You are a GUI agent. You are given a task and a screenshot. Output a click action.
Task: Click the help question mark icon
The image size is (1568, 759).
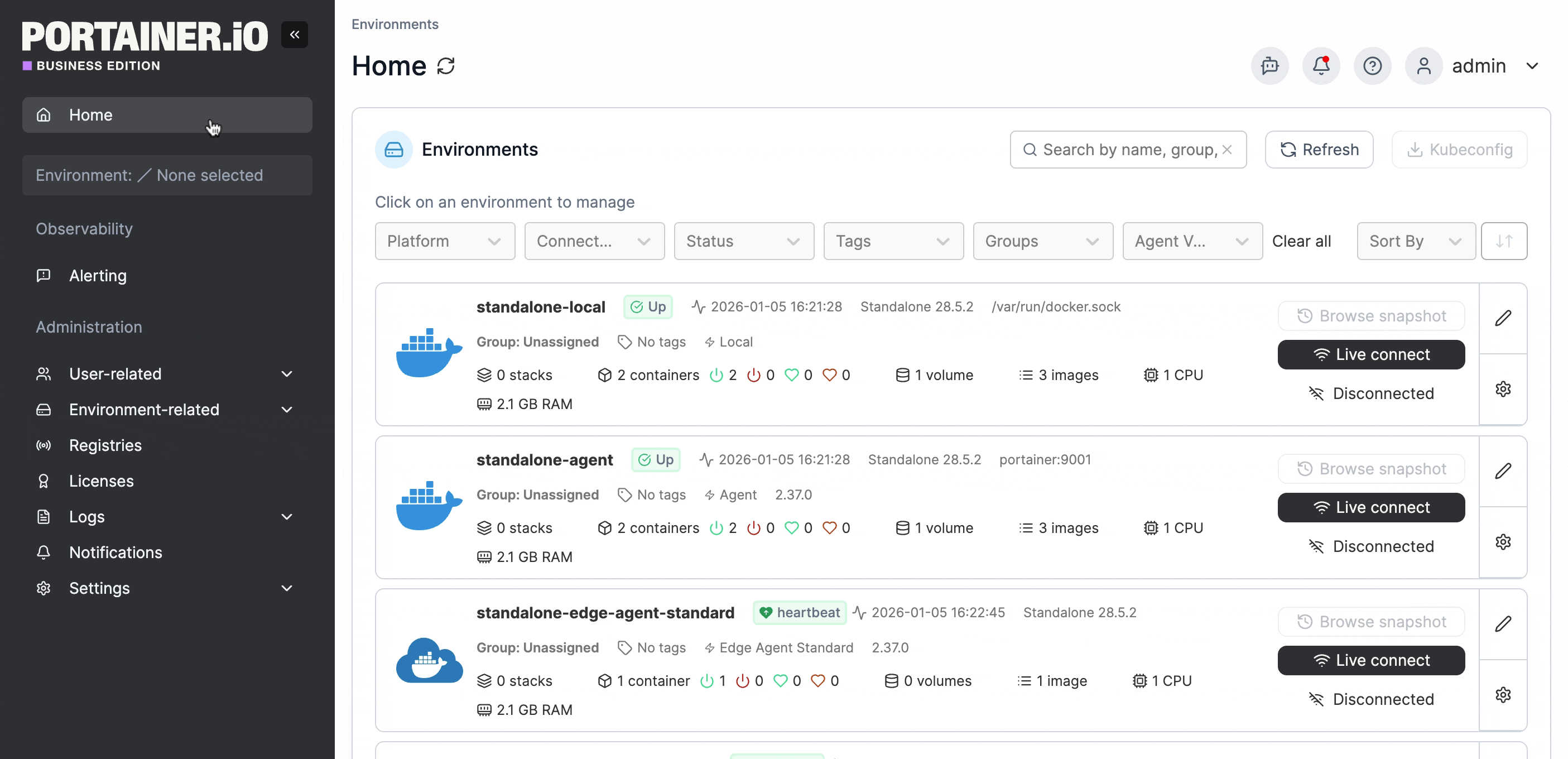pos(1372,66)
